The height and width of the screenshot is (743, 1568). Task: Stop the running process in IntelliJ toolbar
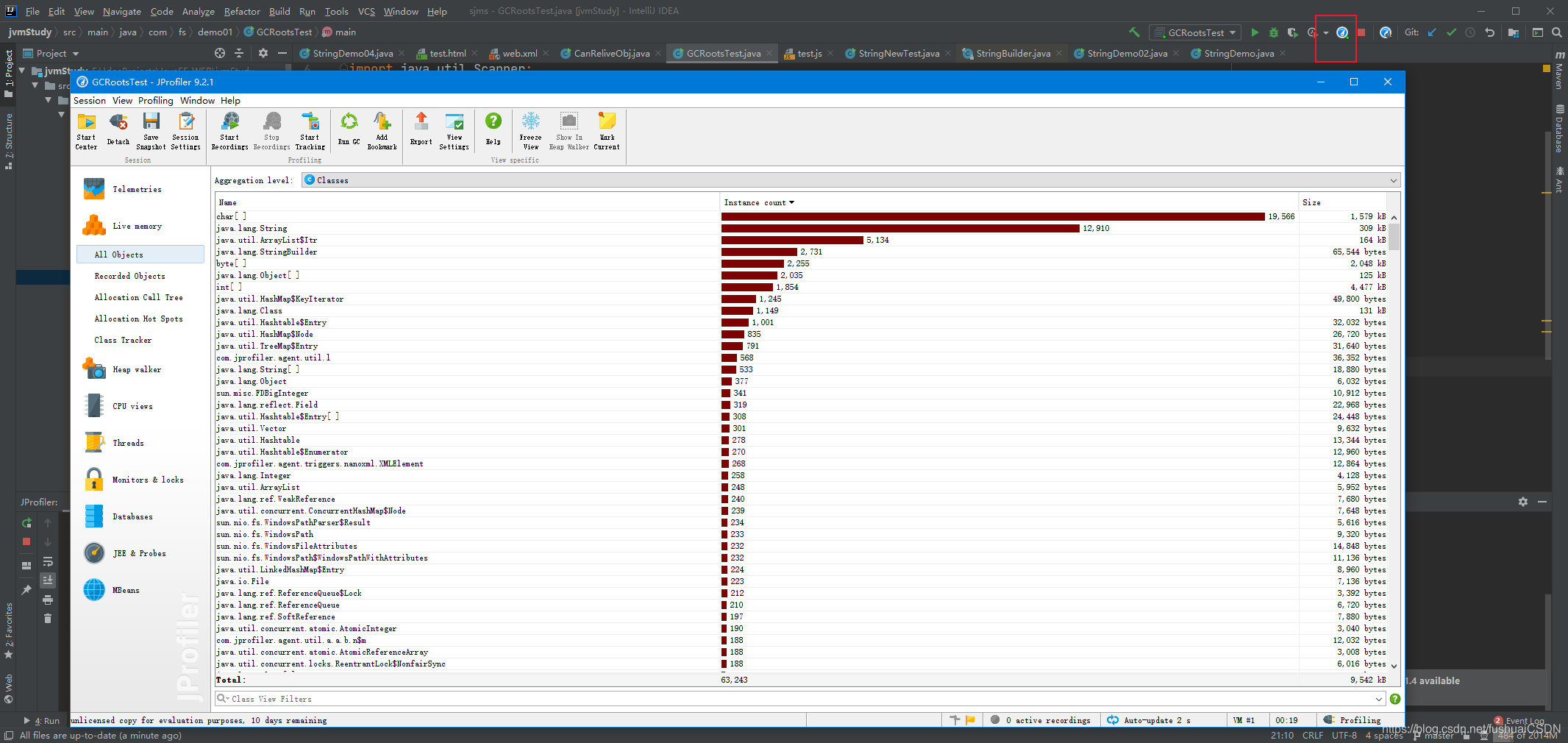tap(1361, 32)
